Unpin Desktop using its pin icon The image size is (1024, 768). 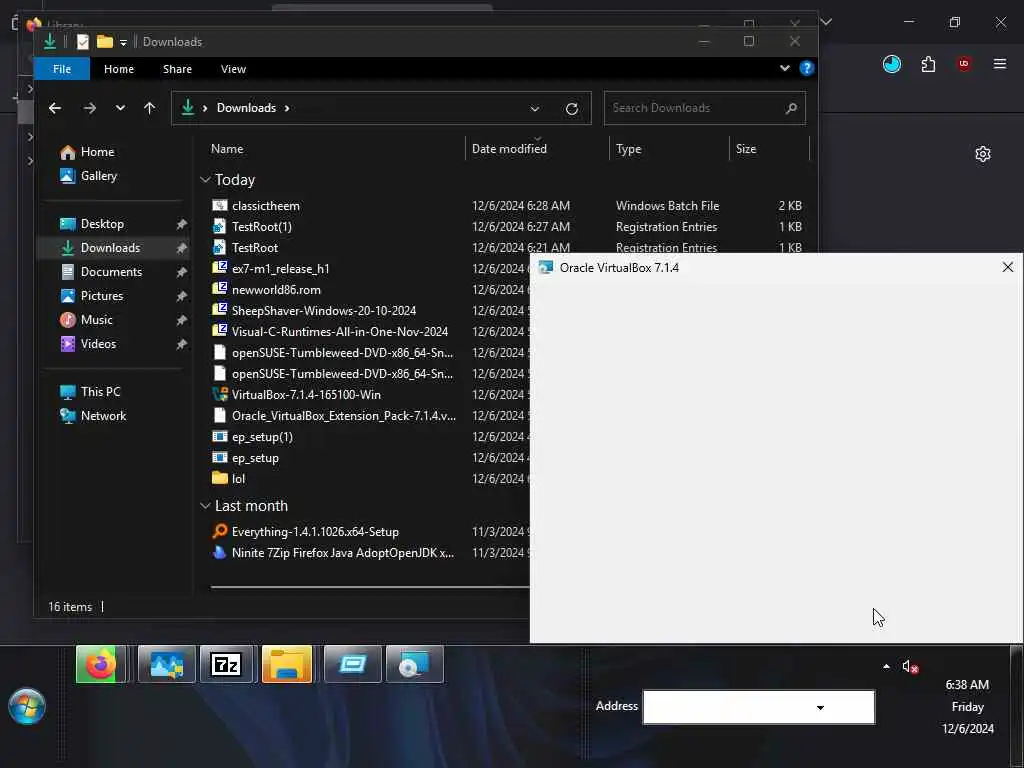pyautogui.click(x=181, y=224)
